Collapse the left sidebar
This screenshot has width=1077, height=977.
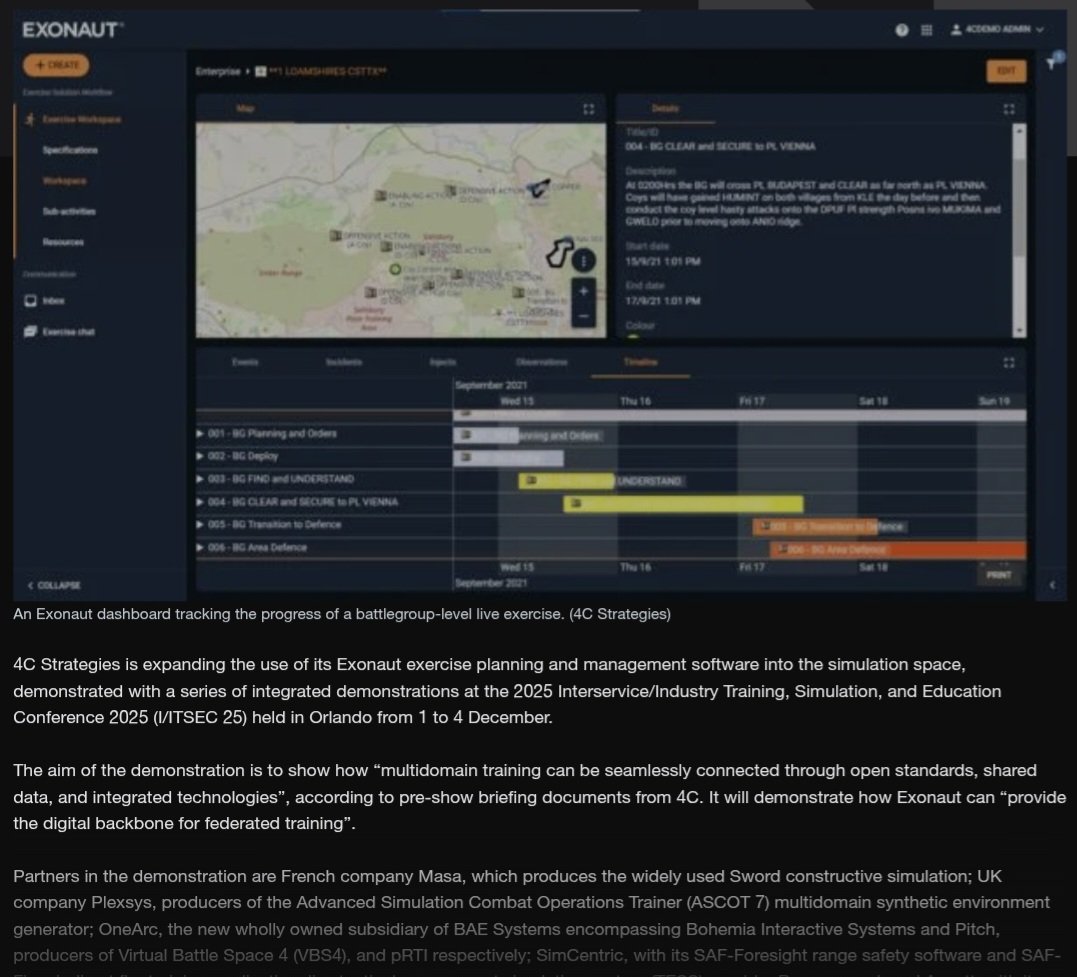click(54, 585)
